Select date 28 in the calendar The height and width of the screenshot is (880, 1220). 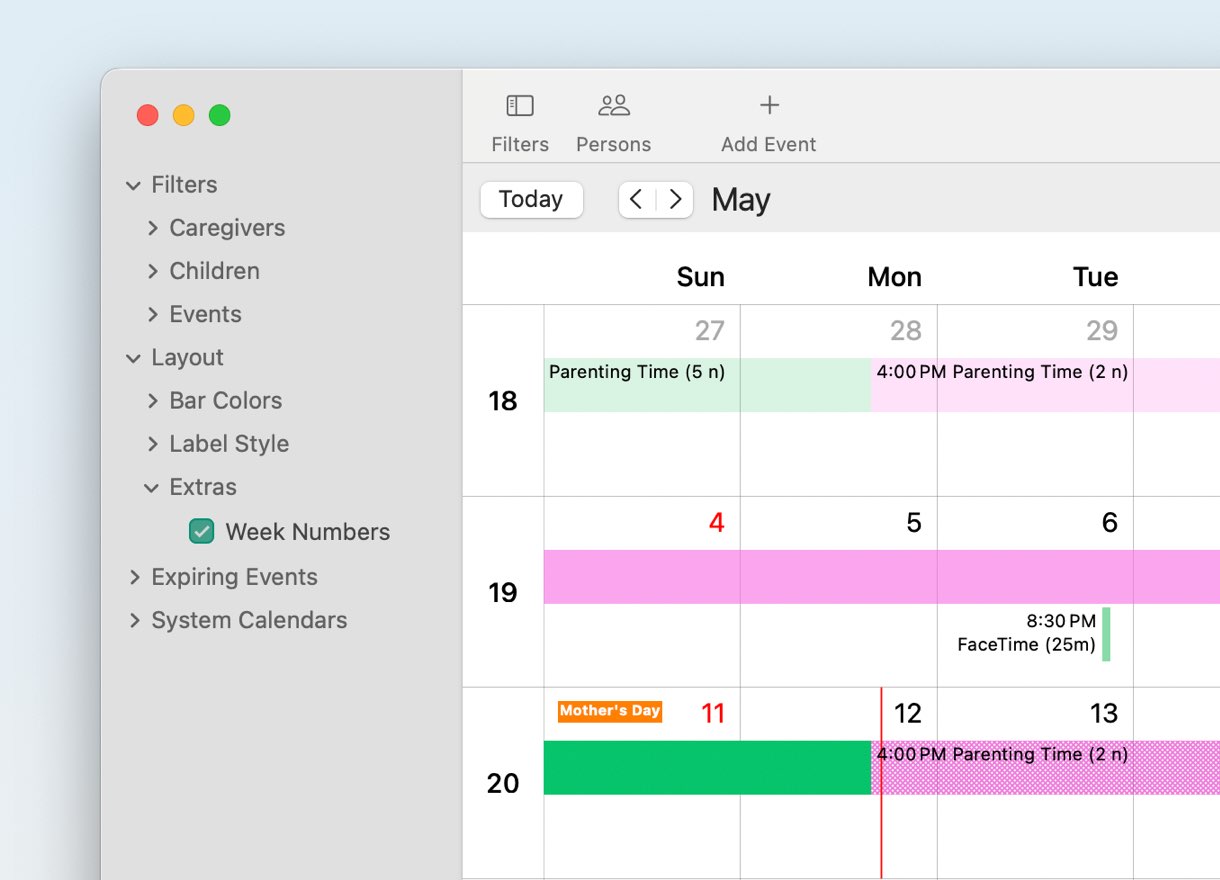coord(906,331)
